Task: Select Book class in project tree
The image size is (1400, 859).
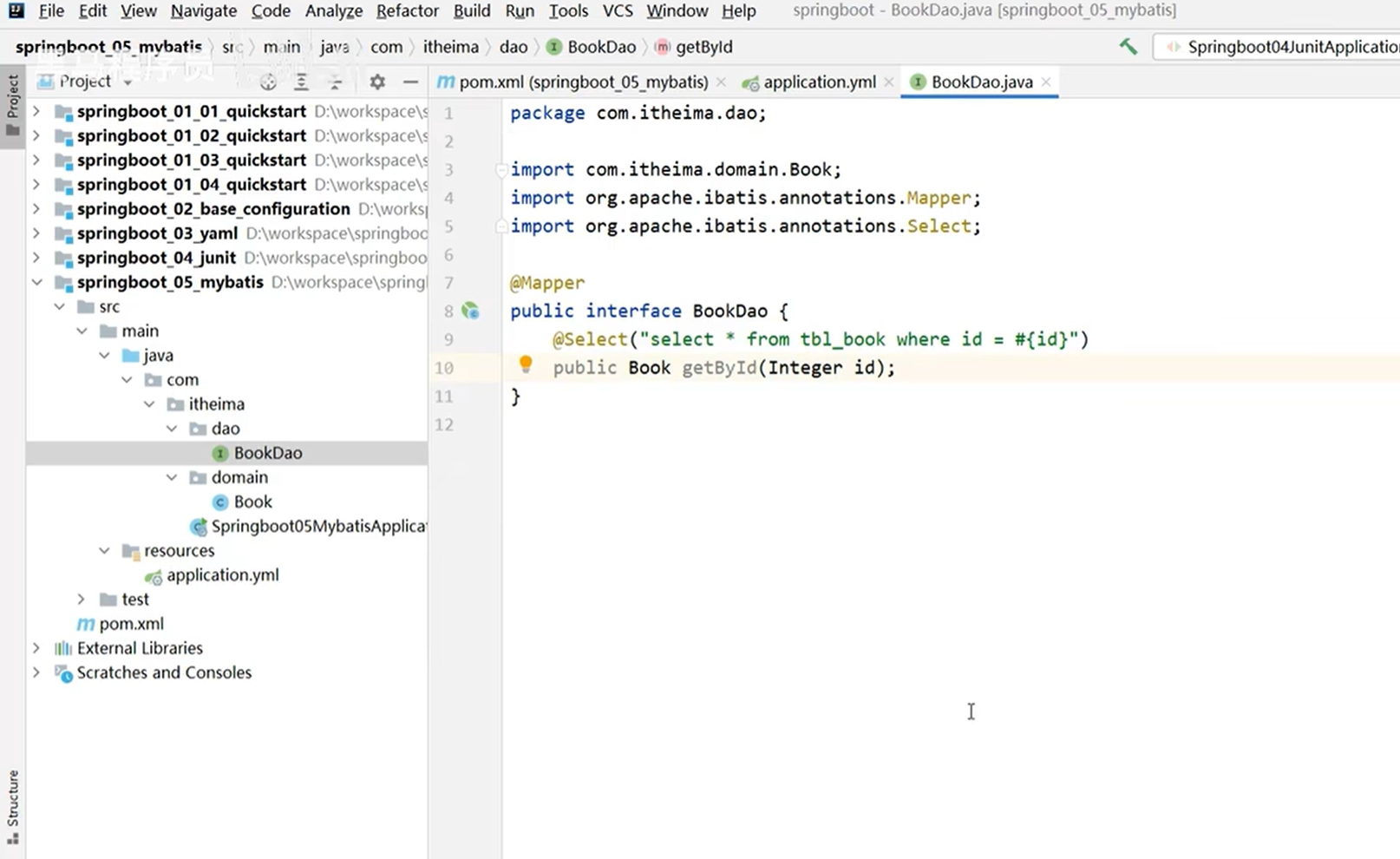Action: (x=252, y=502)
